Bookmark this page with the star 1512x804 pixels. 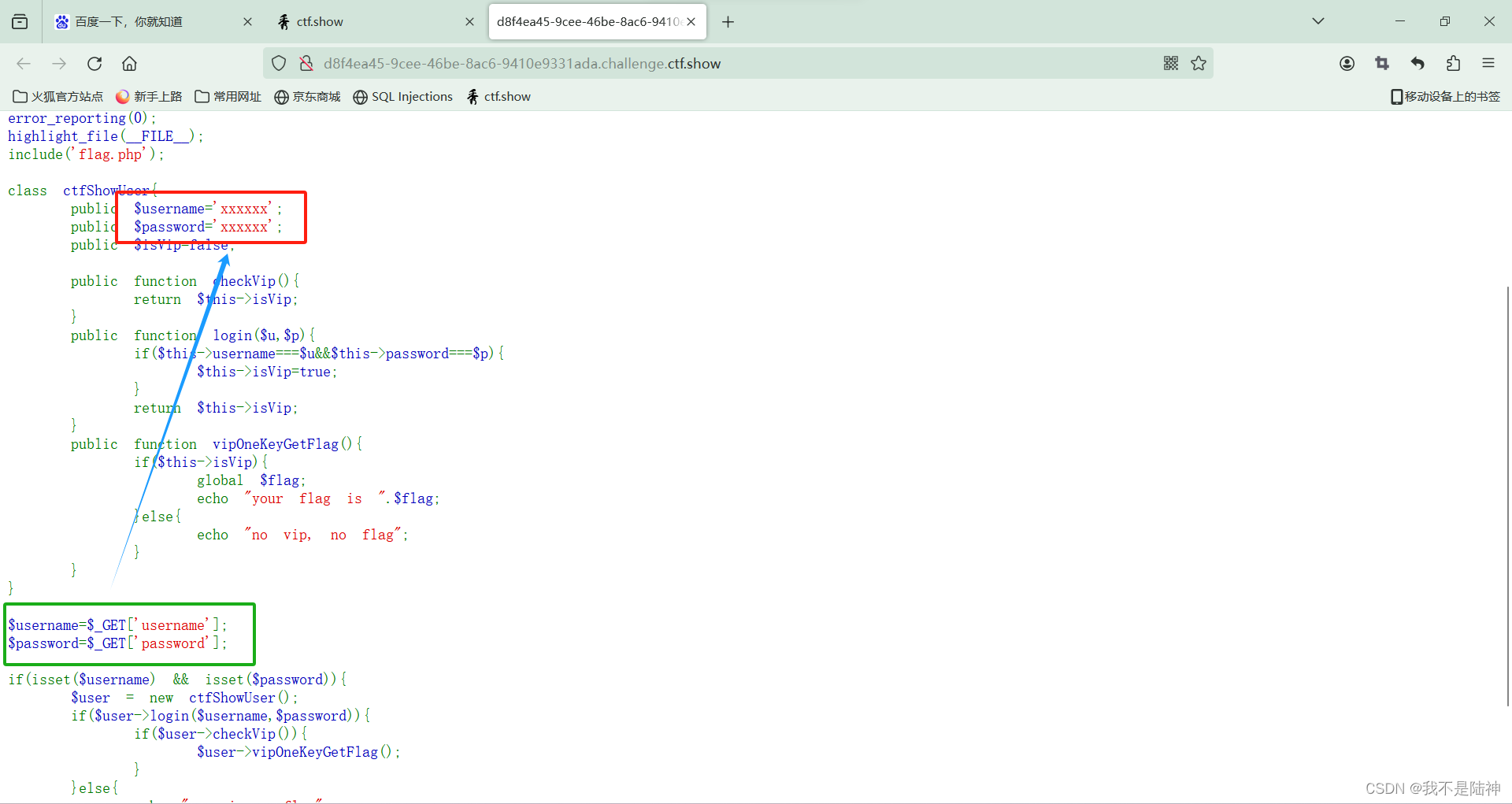point(1199,63)
